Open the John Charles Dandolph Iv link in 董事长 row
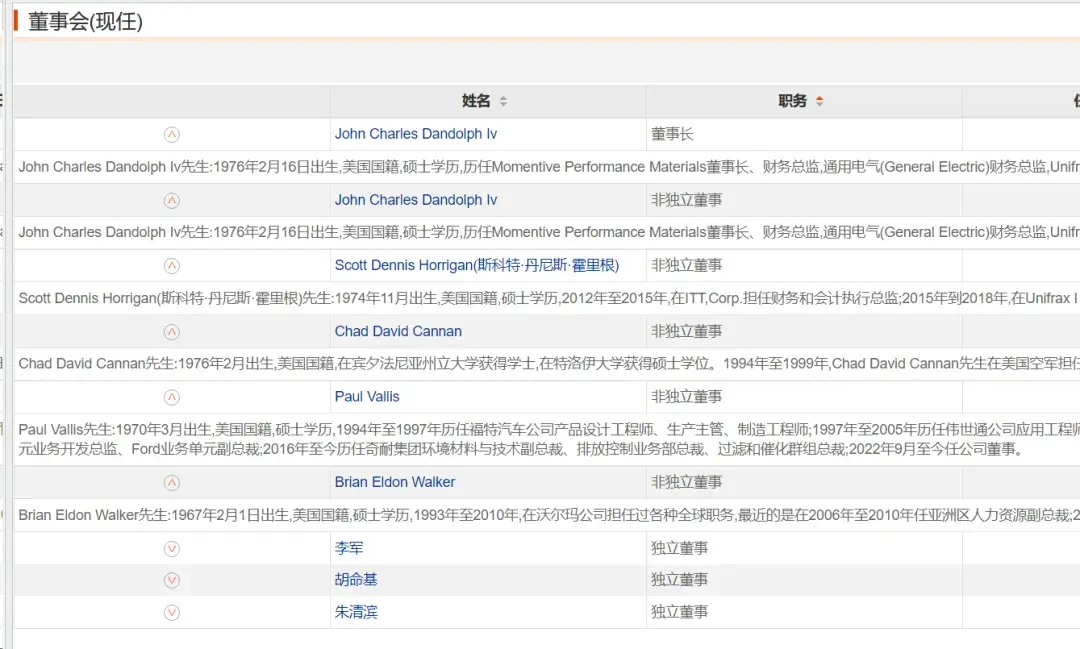This screenshot has height=649, width=1080. point(416,134)
